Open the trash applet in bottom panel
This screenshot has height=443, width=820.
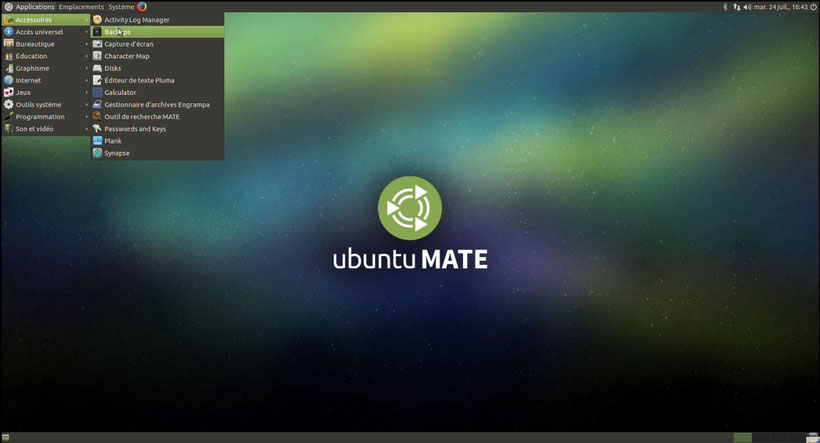(x=812, y=437)
